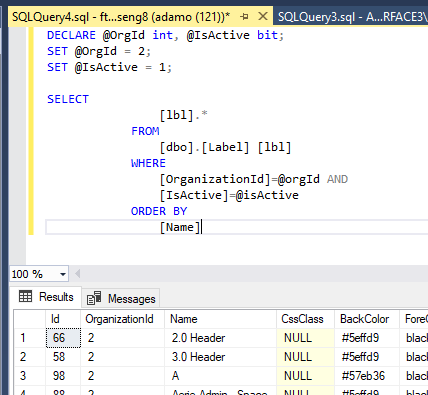Select the Name cell 3.0 Header
Viewport: 428px width, 395px height.
coord(220,357)
